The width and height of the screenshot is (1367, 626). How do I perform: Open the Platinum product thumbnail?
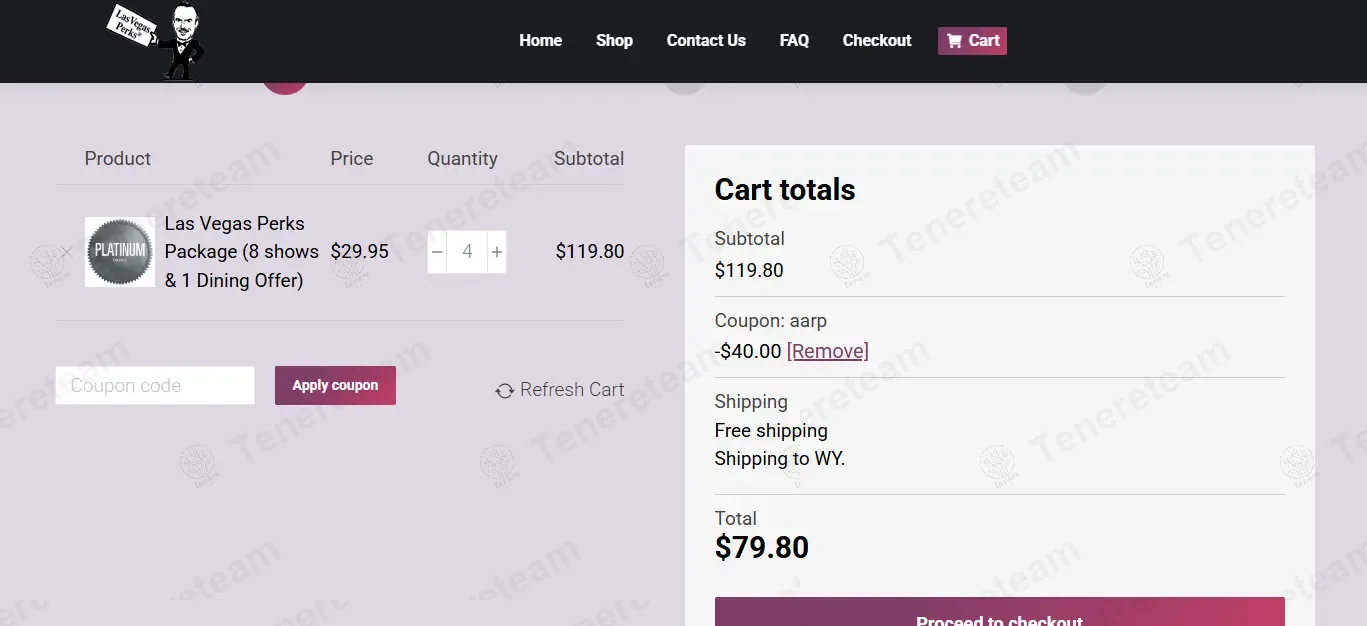click(x=120, y=252)
